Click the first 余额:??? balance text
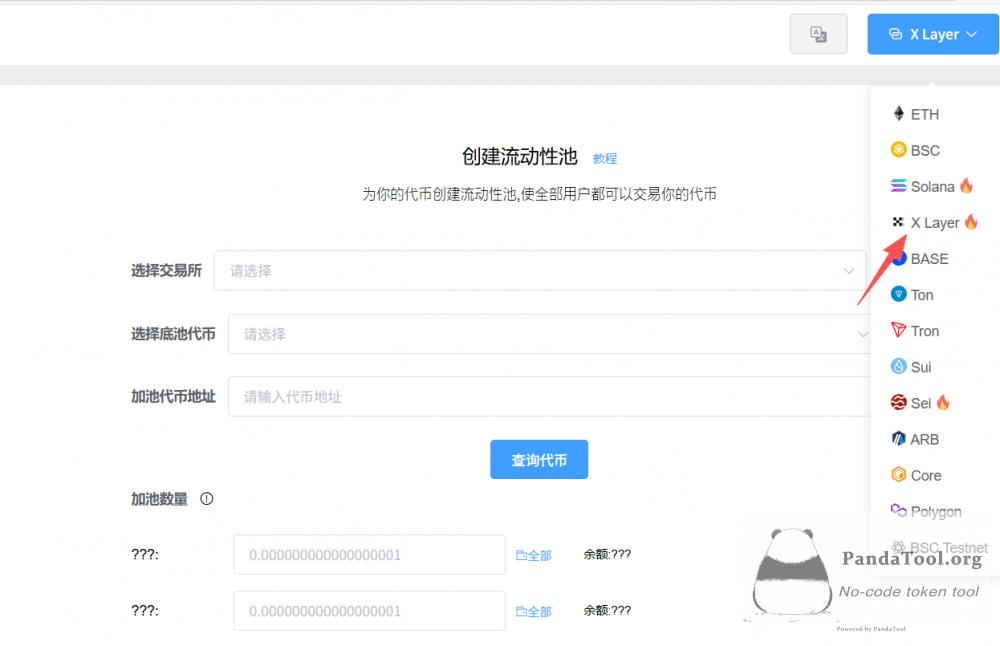Image resolution: width=1000 pixels, height=646 pixels. coord(607,554)
